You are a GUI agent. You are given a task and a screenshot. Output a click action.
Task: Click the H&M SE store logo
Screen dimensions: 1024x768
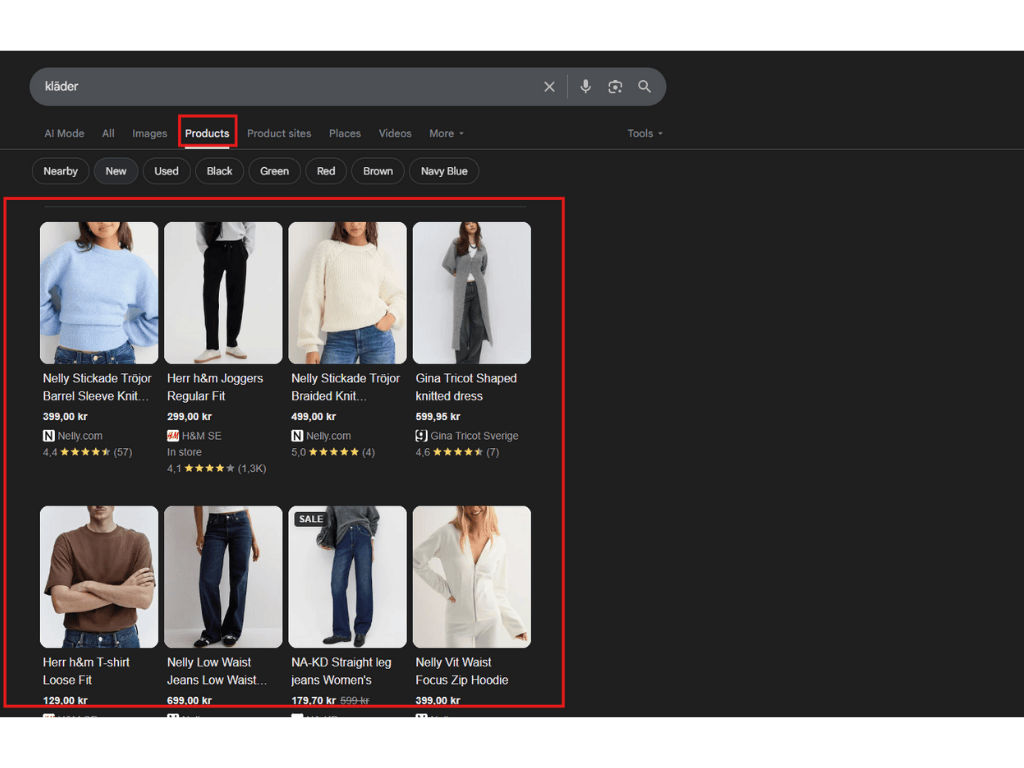tap(172, 435)
